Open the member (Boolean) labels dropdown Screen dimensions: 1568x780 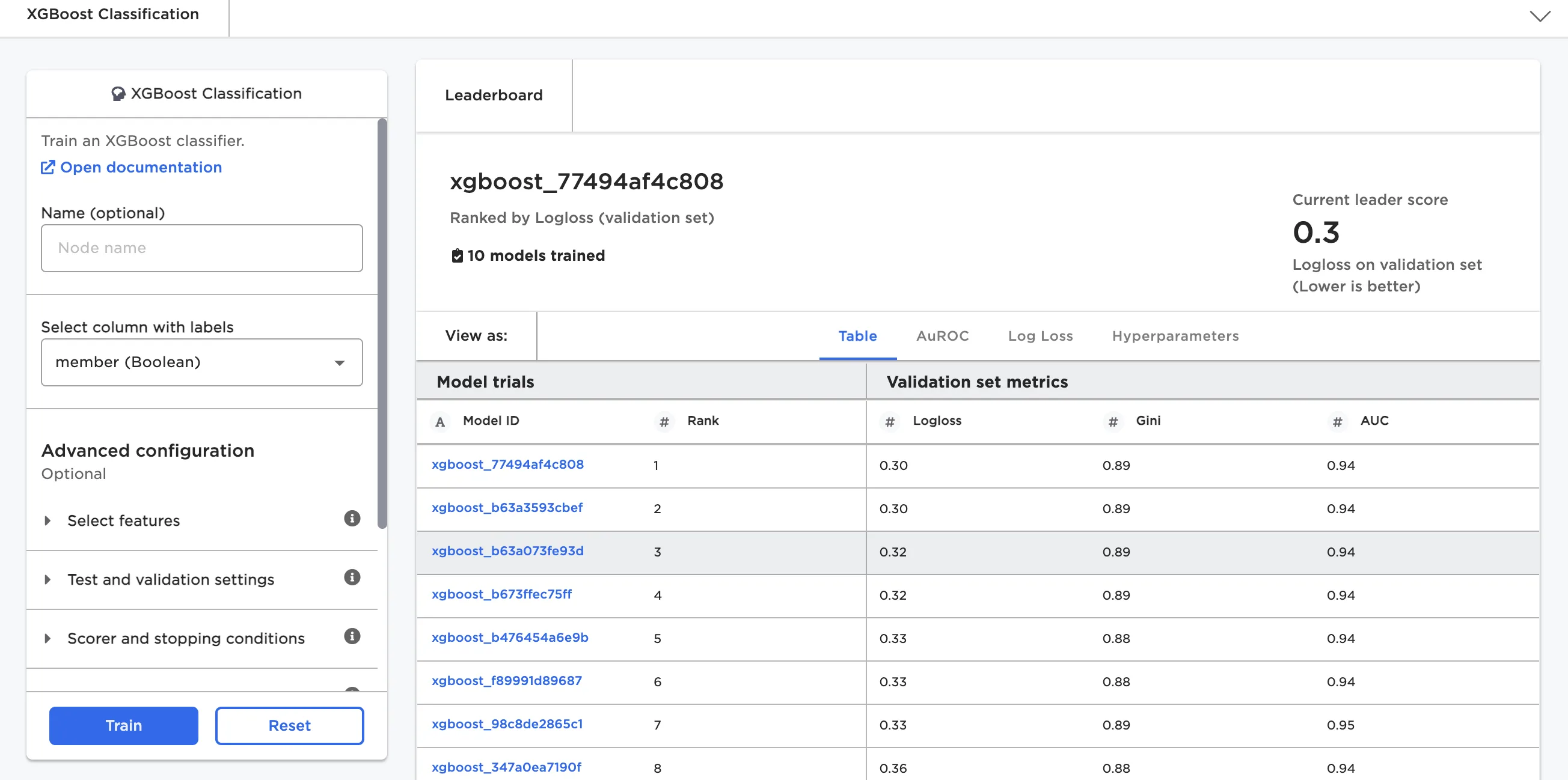(201, 362)
